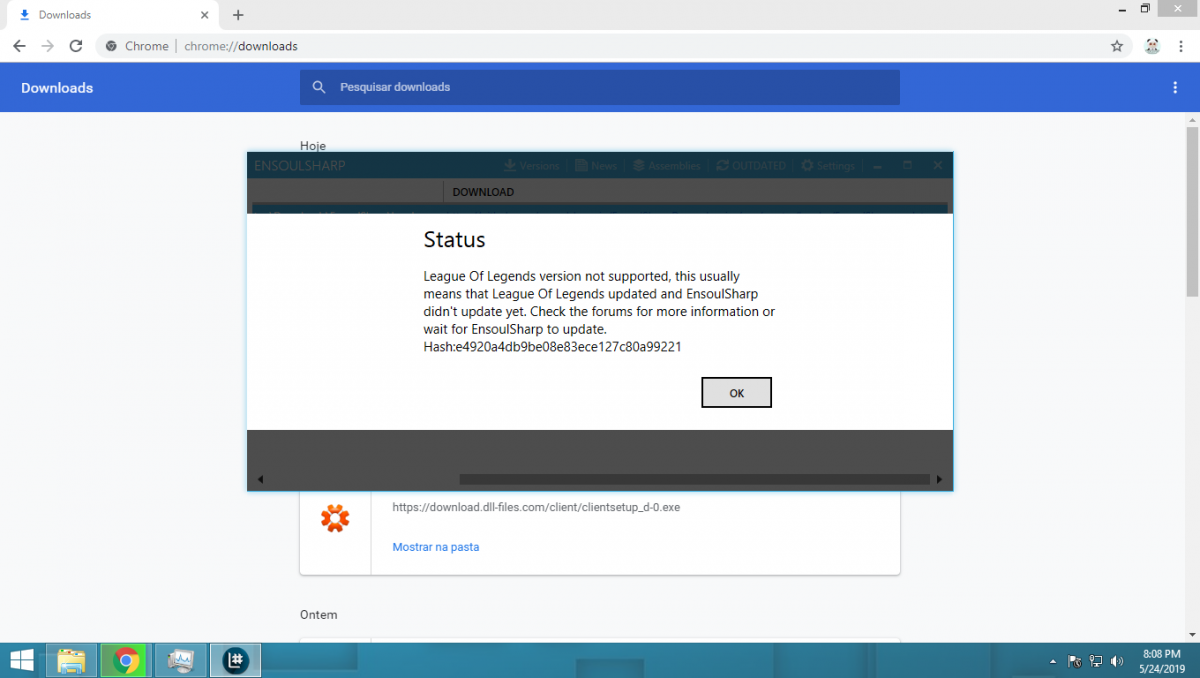Click the Hash line in the Status dialog
Viewport: 1200px width, 678px height.
point(552,347)
